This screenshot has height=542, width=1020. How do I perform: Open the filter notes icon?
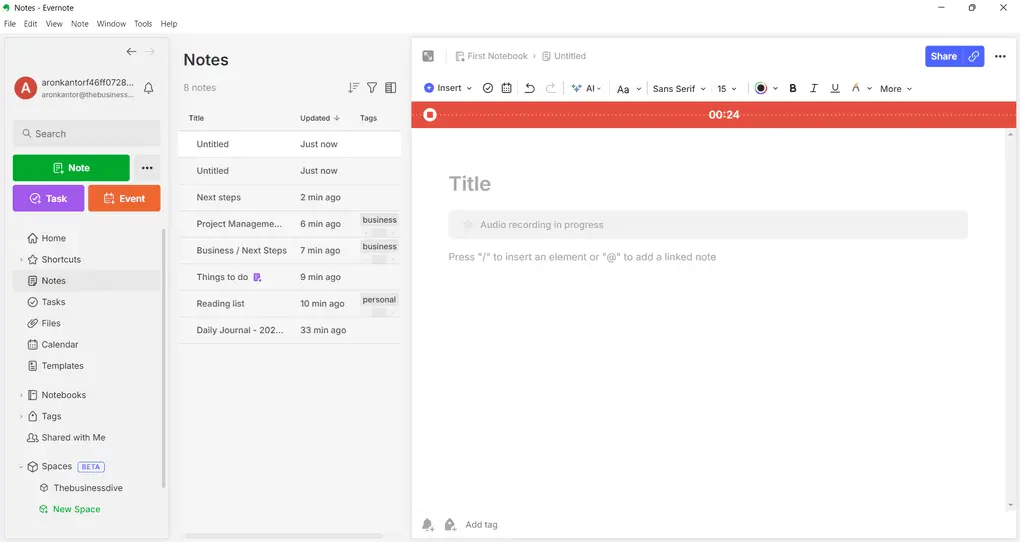(372, 87)
